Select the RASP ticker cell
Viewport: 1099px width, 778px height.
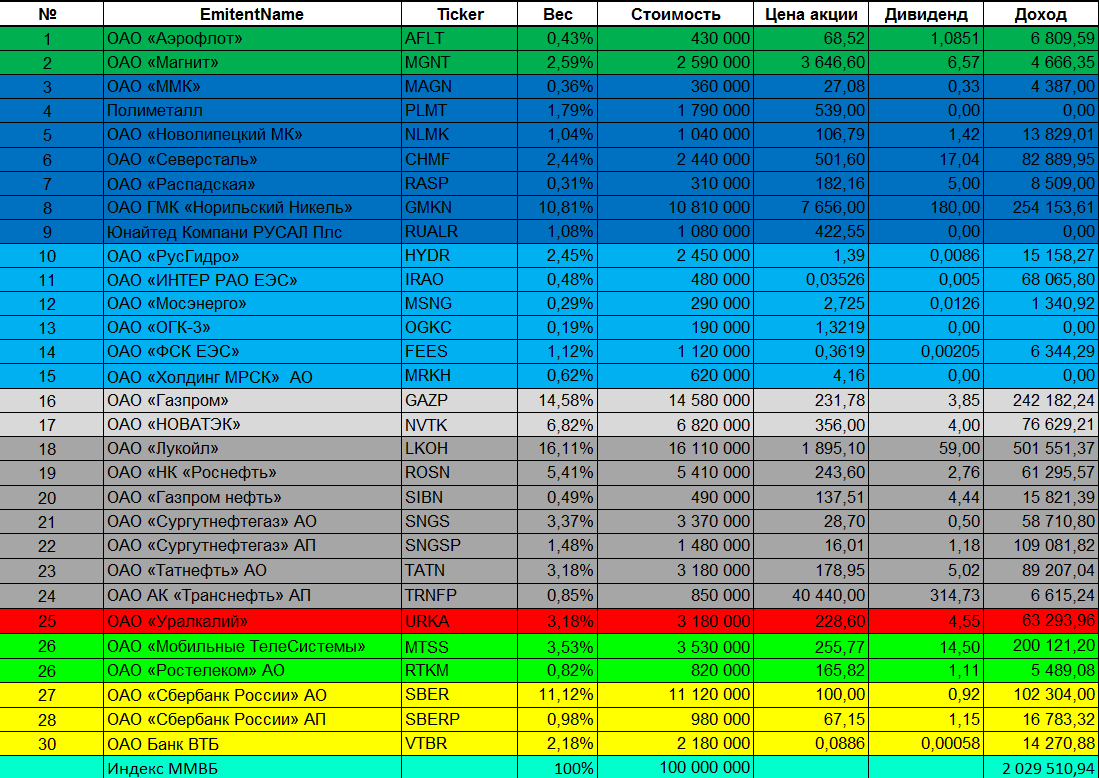pos(460,183)
